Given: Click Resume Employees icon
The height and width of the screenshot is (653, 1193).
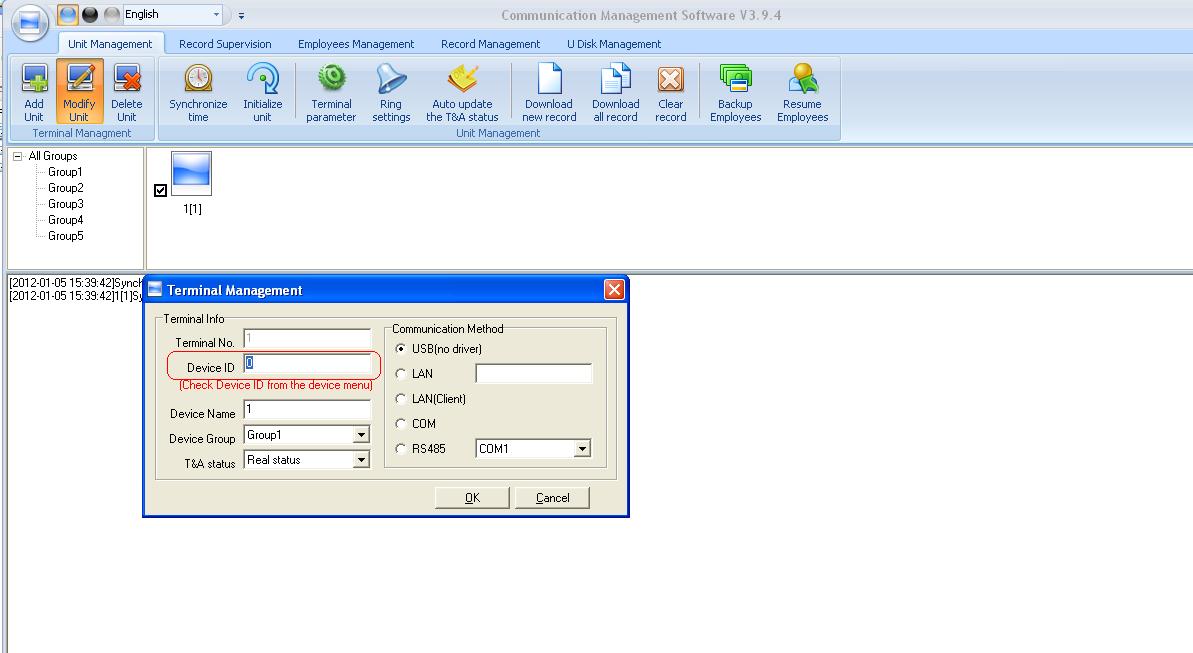Looking at the screenshot, I should click(x=802, y=80).
